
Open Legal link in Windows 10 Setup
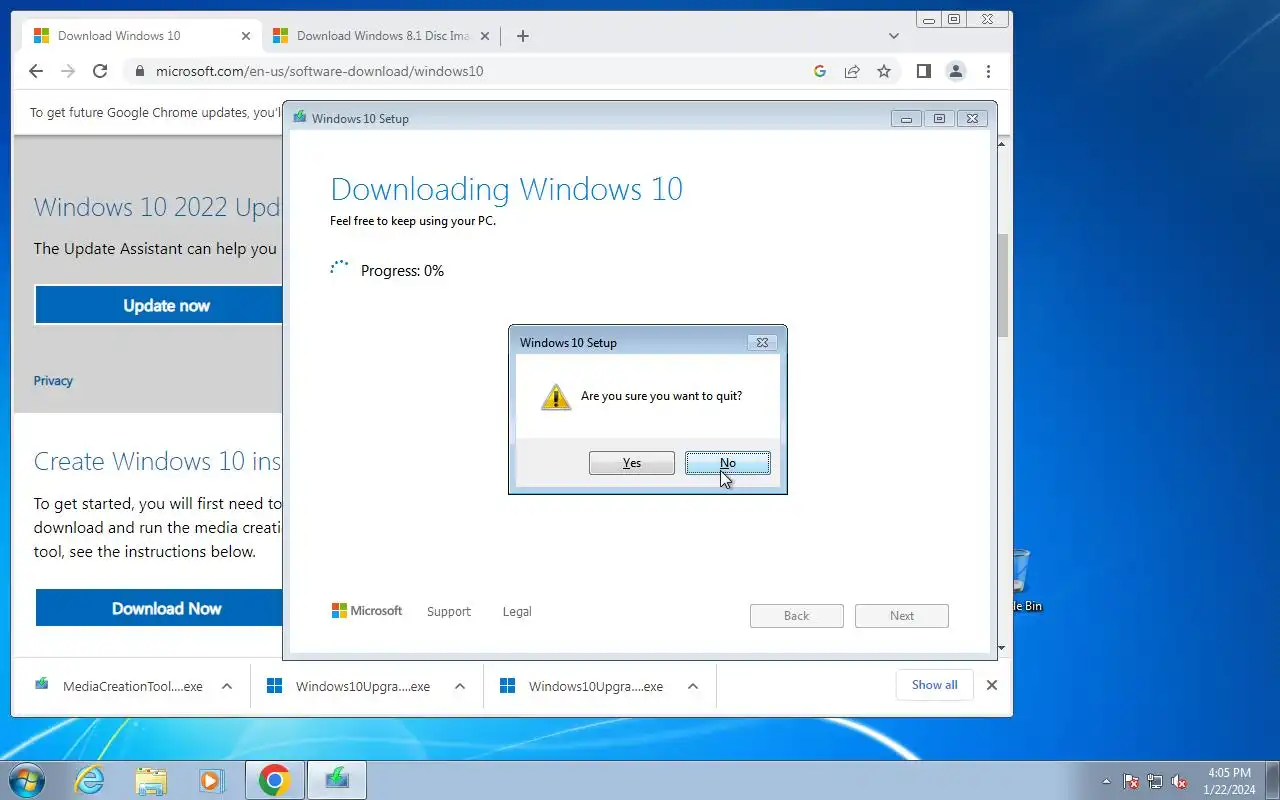click(x=517, y=611)
